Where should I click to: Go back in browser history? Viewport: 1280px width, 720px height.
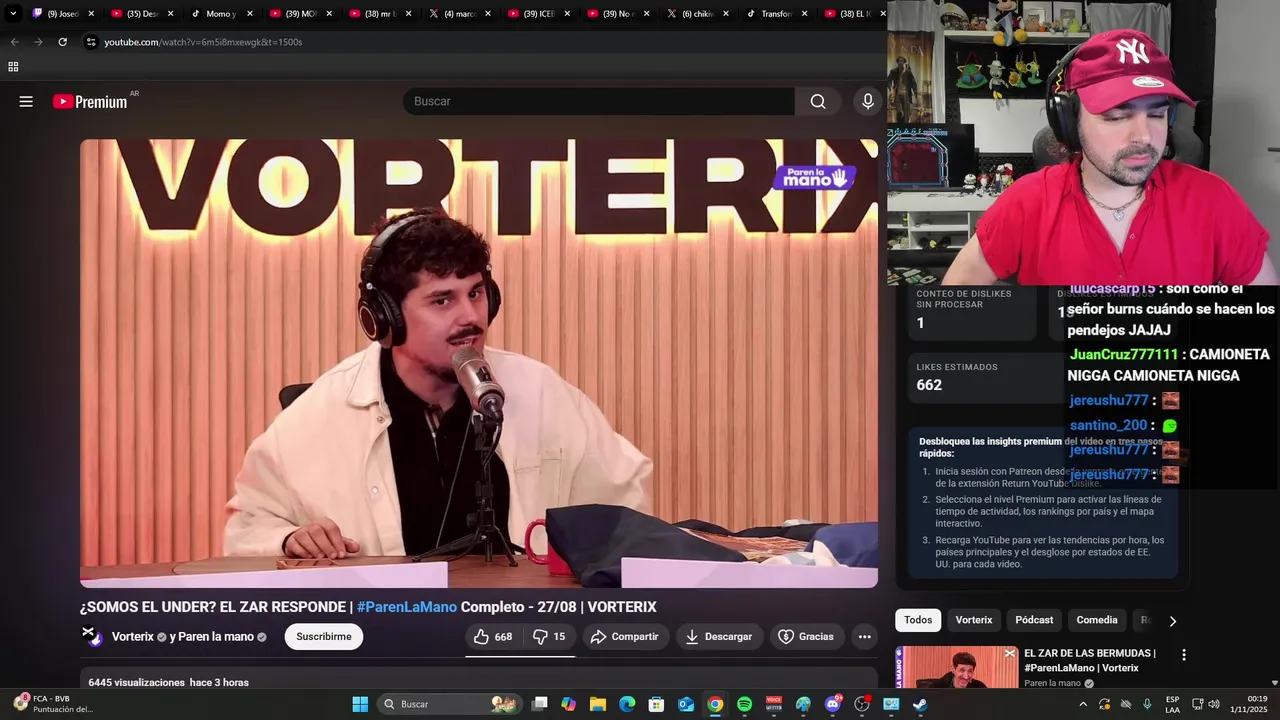(14, 42)
